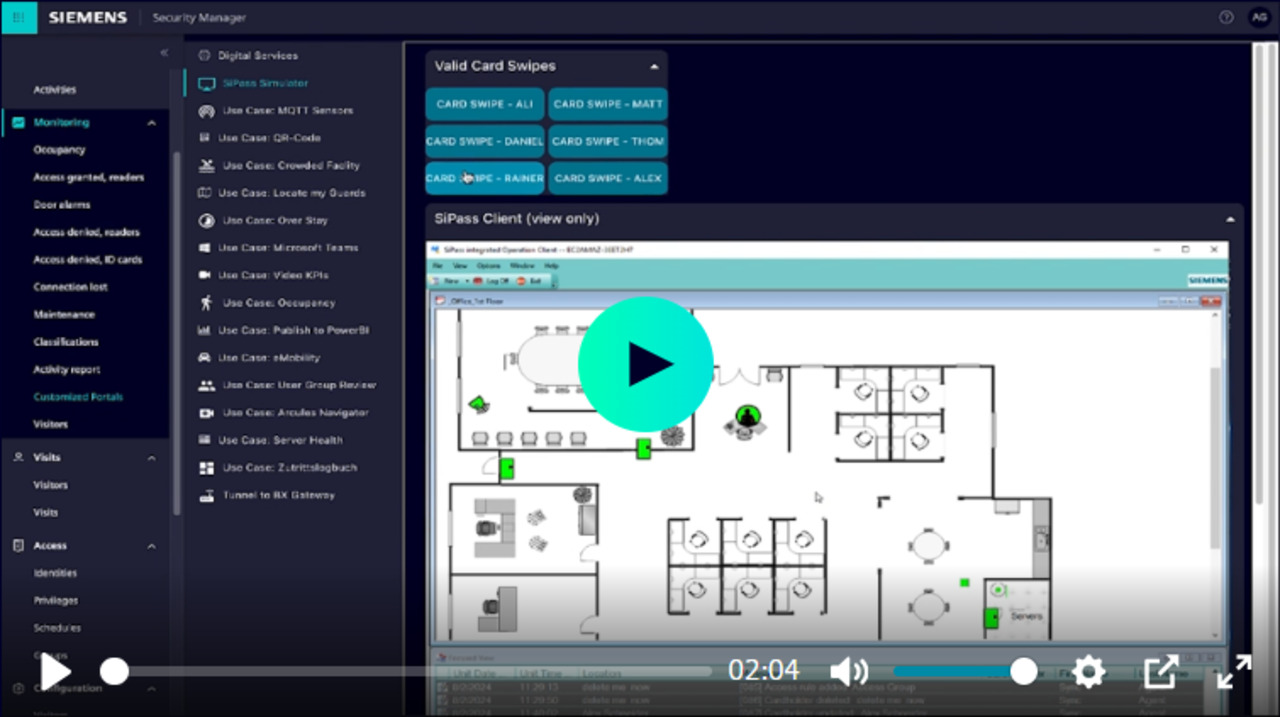Collapse the SiPass Client view panel
Image resolution: width=1280 pixels, height=717 pixels.
coord(1229,219)
